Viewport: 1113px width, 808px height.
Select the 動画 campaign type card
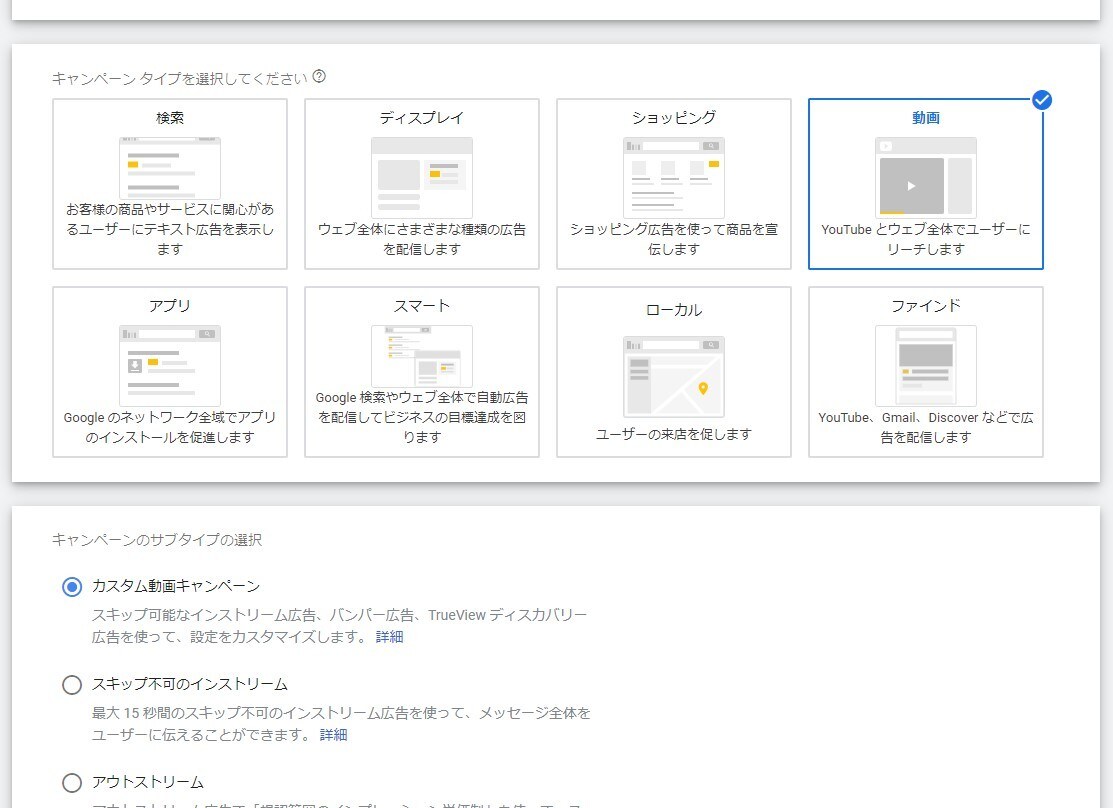(x=926, y=184)
